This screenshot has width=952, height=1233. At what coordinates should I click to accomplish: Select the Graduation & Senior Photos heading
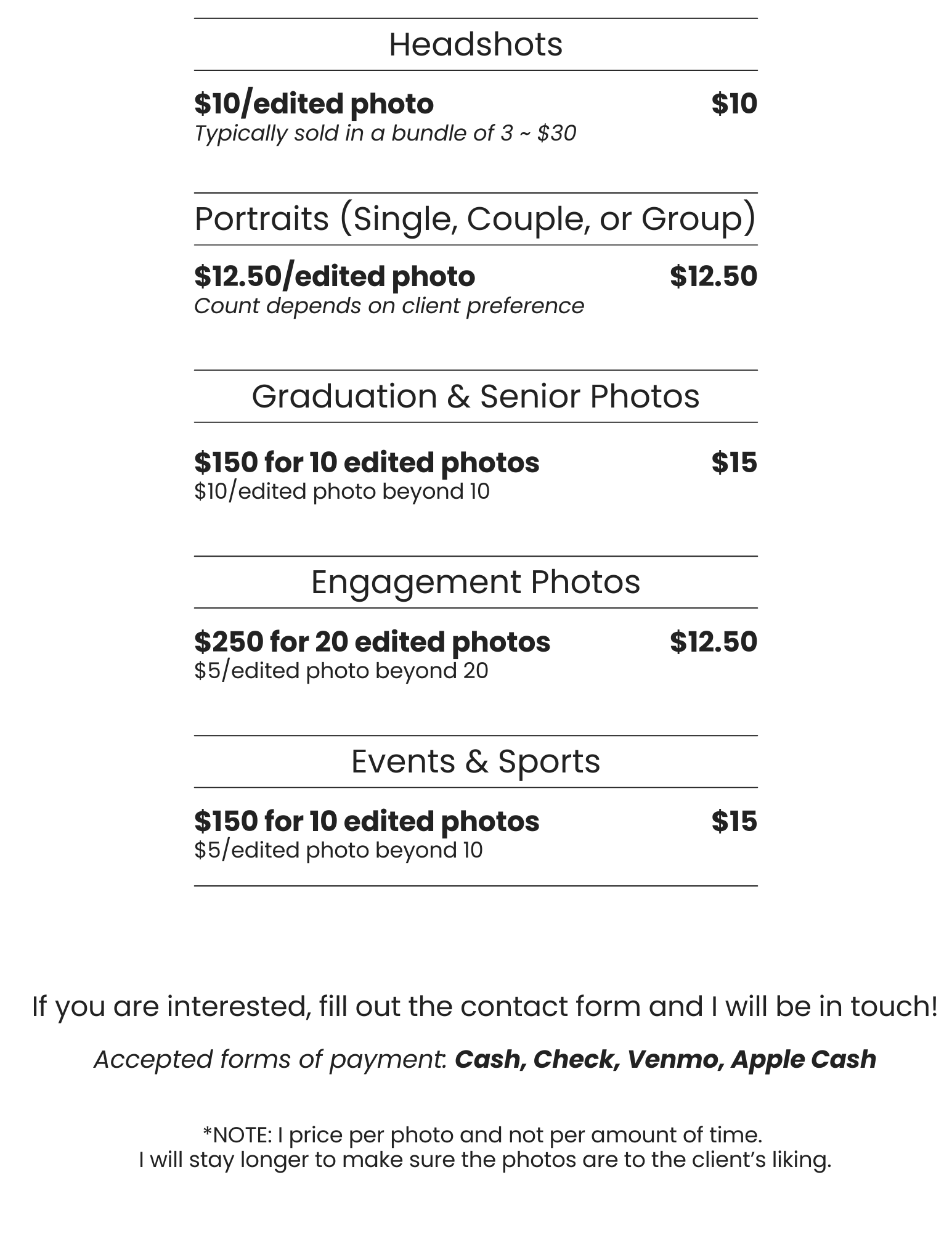click(x=475, y=396)
